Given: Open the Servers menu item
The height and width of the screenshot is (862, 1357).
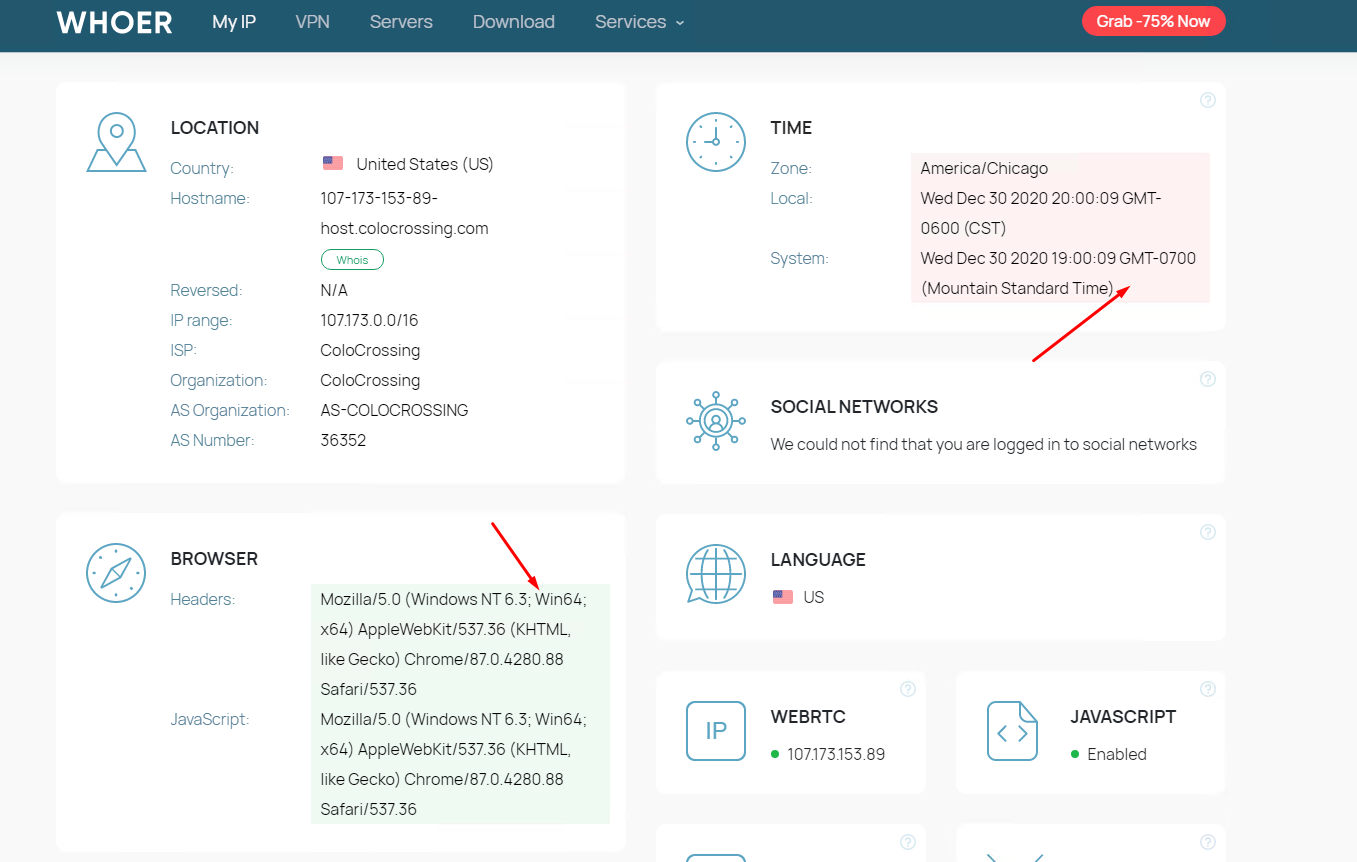Looking at the screenshot, I should click(401, 22).
